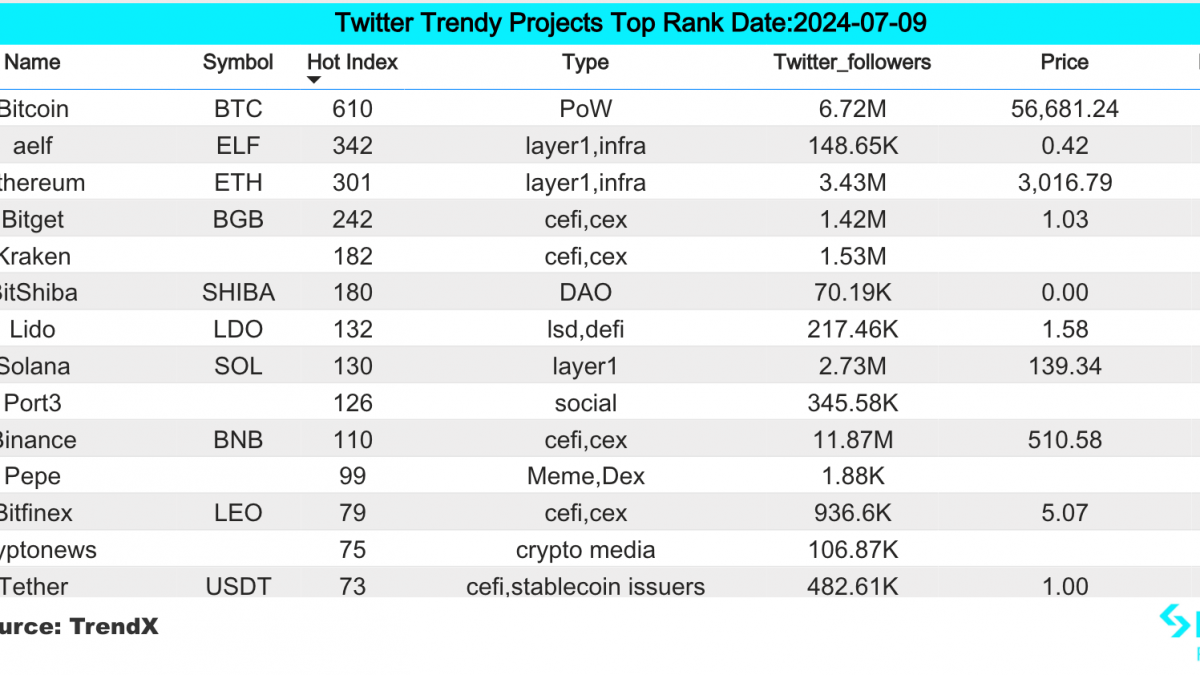This screenshot has height=675, width=1200.
Task: Select the Symbol column header
Action: (238, 62)
